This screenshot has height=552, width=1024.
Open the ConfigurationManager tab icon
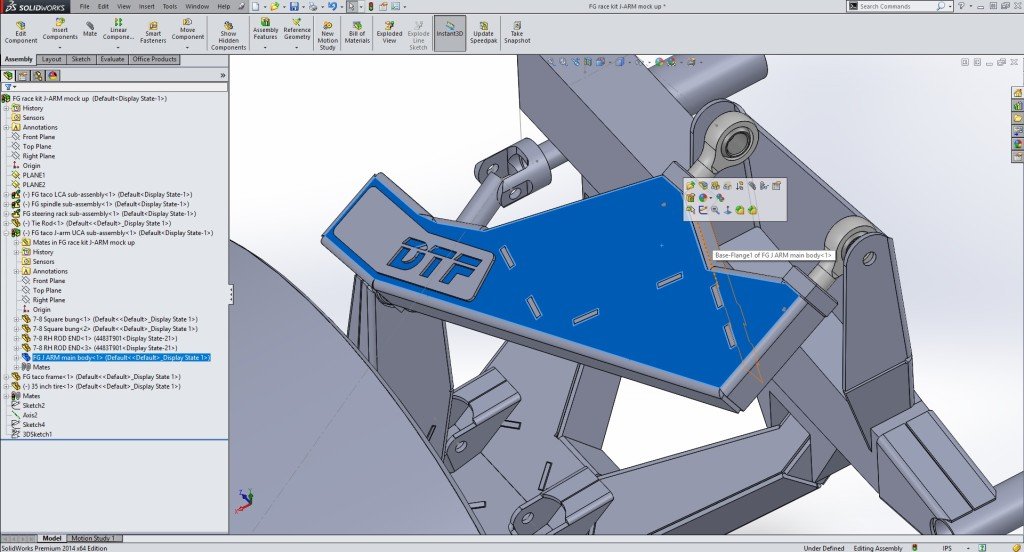(x=38, y=76)
